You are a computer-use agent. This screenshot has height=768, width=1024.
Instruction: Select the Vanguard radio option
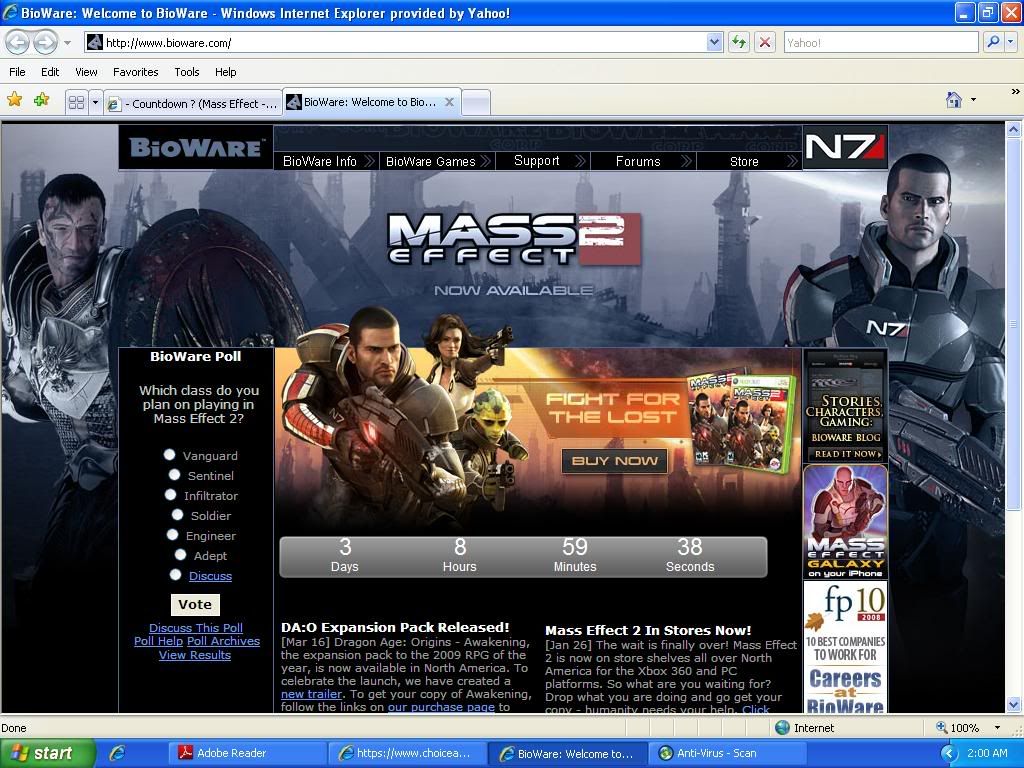170,455
